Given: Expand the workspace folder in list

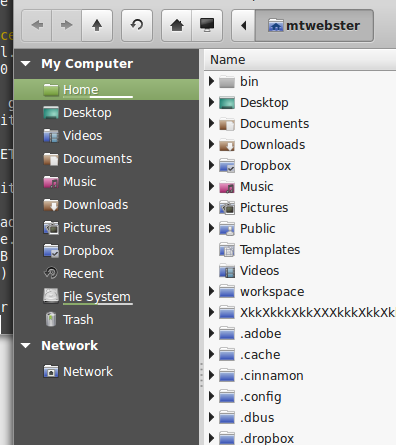Looking at the screenshot, I should click(x=211, y=291).
